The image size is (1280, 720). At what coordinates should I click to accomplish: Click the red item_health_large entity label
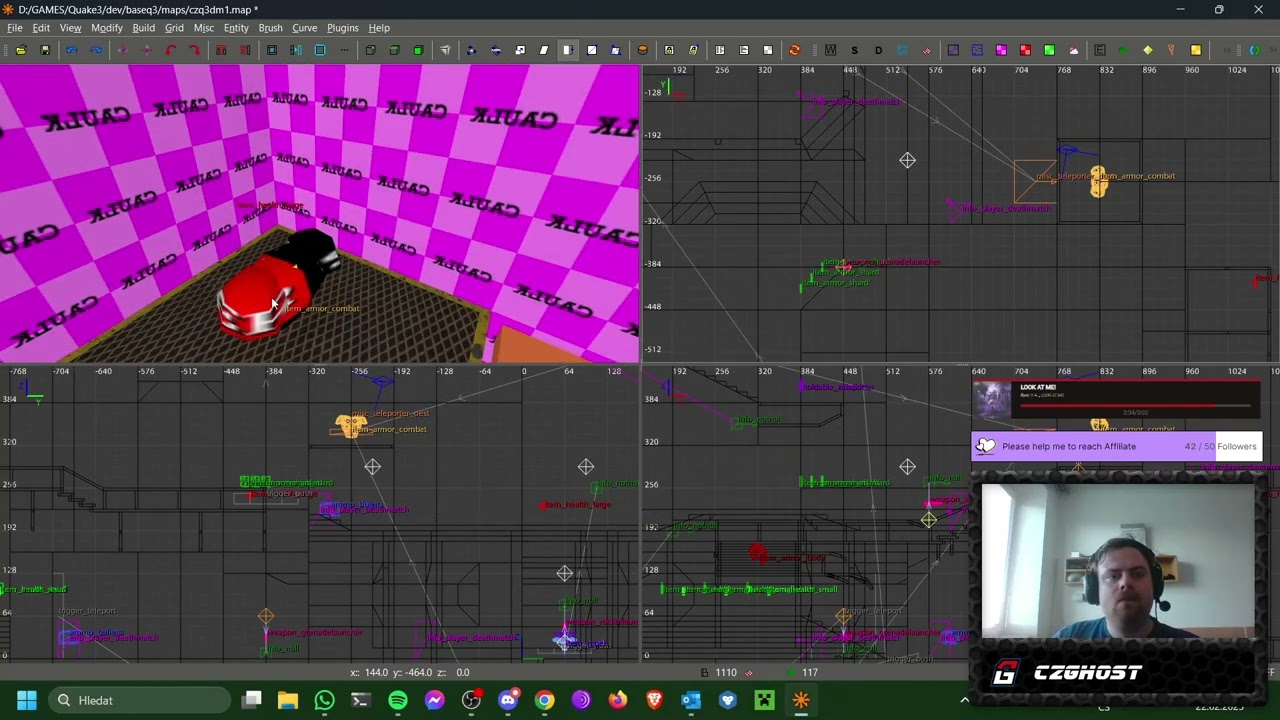coord(578,505)
